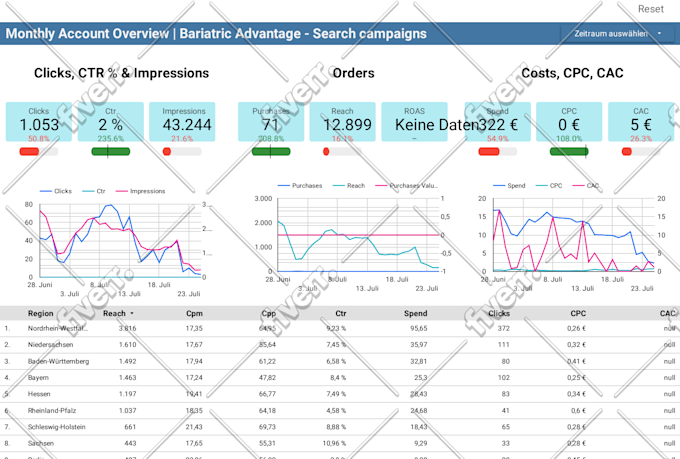Select the Spend scorecard showing 322 €
This screenshot has width=680, height=459.
coord(497,122)
